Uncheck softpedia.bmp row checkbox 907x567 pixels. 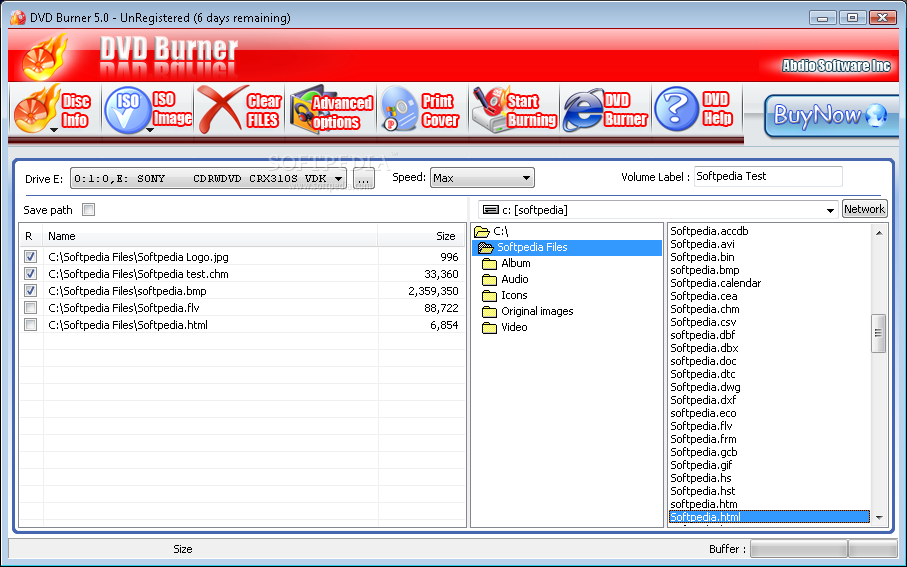(x=31, y=290)
